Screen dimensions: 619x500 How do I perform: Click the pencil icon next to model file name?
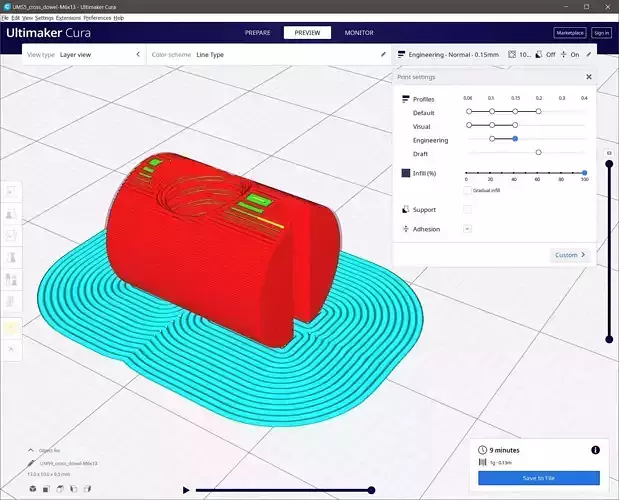click(x=31, y=463)
